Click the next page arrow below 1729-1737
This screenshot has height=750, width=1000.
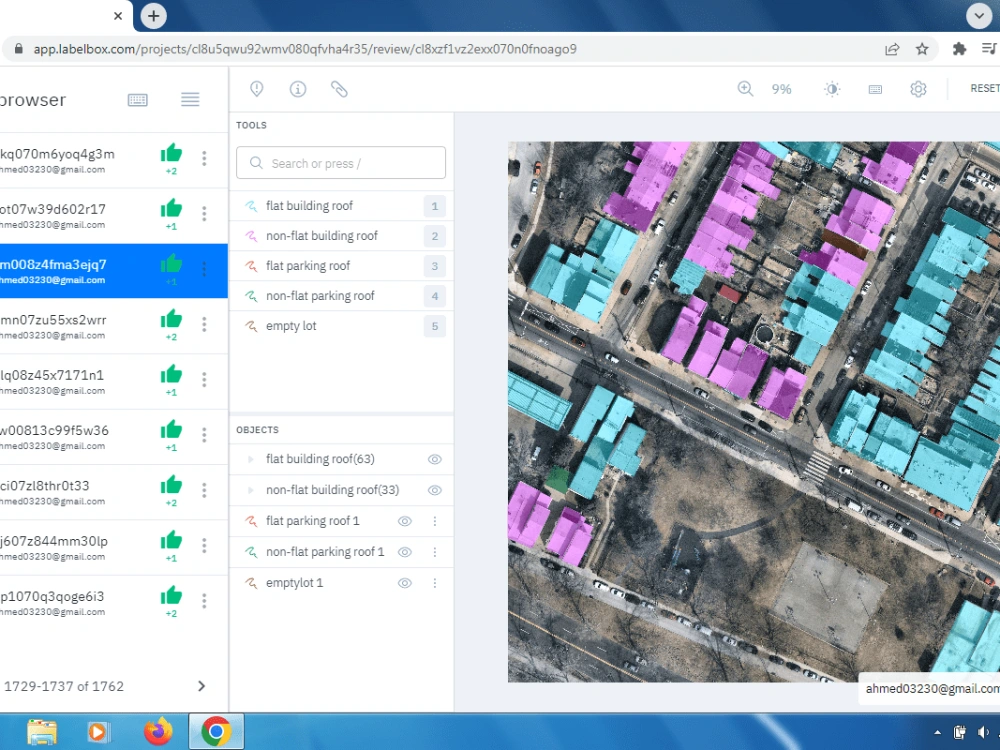tap(201, 686)
